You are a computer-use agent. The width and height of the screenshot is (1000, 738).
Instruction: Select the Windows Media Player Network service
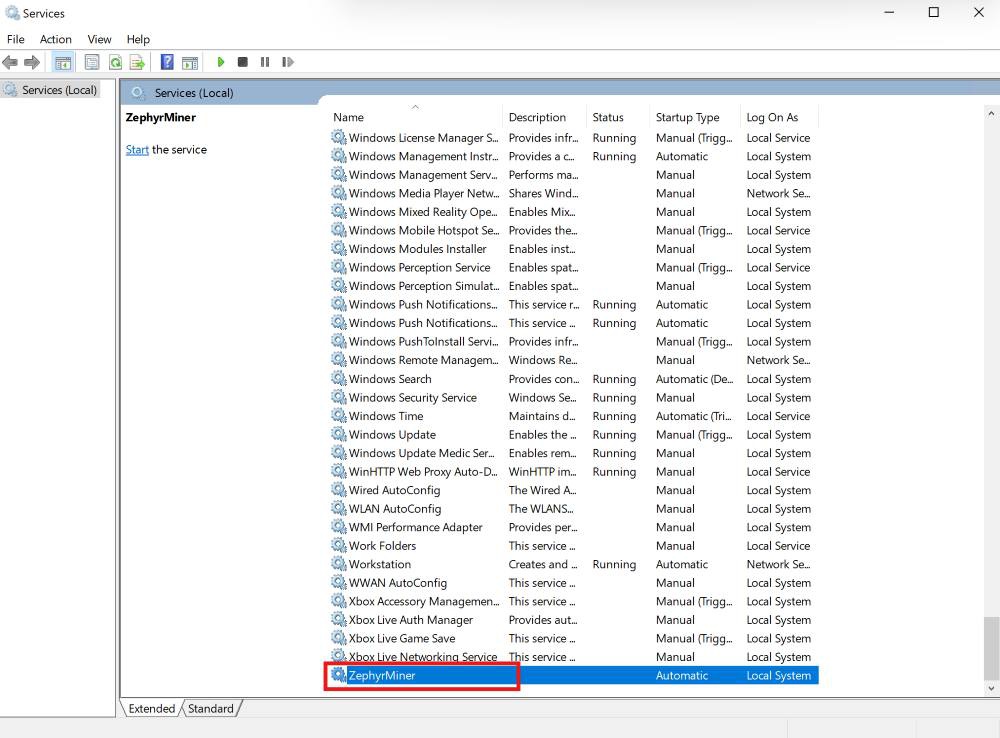coord(573,193)
